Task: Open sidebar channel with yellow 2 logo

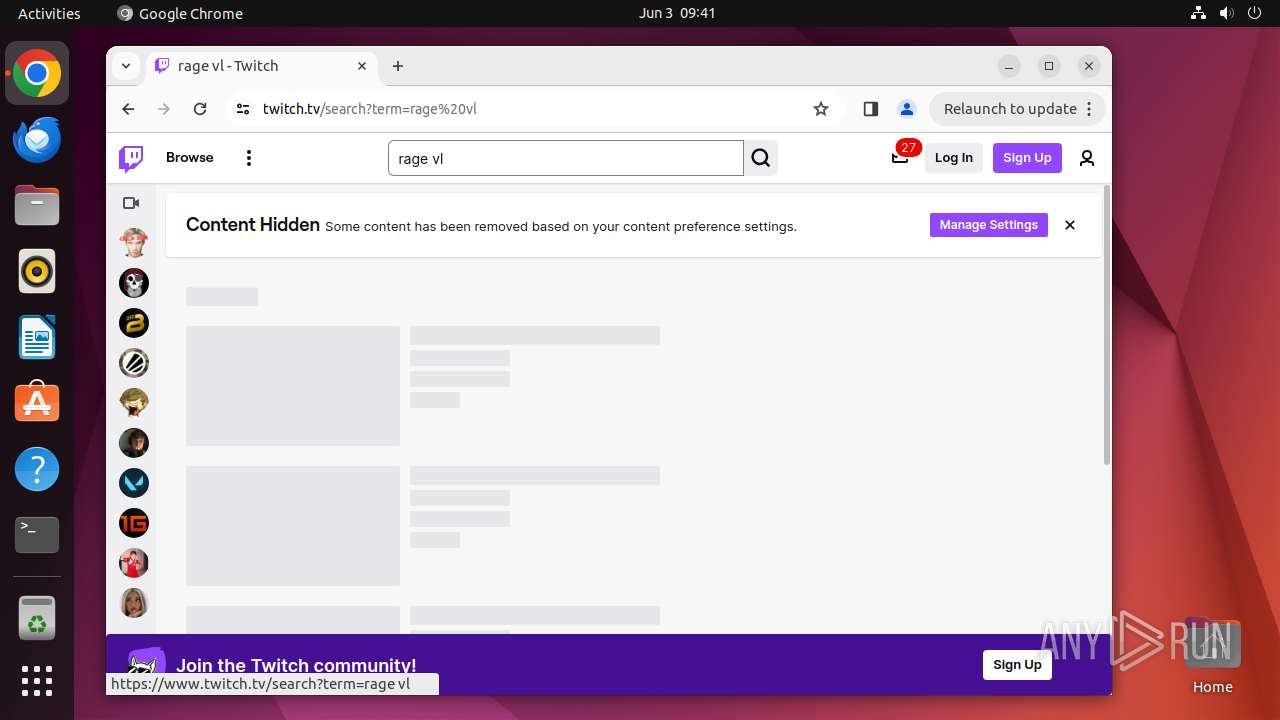Action: [x=134, y=322]
